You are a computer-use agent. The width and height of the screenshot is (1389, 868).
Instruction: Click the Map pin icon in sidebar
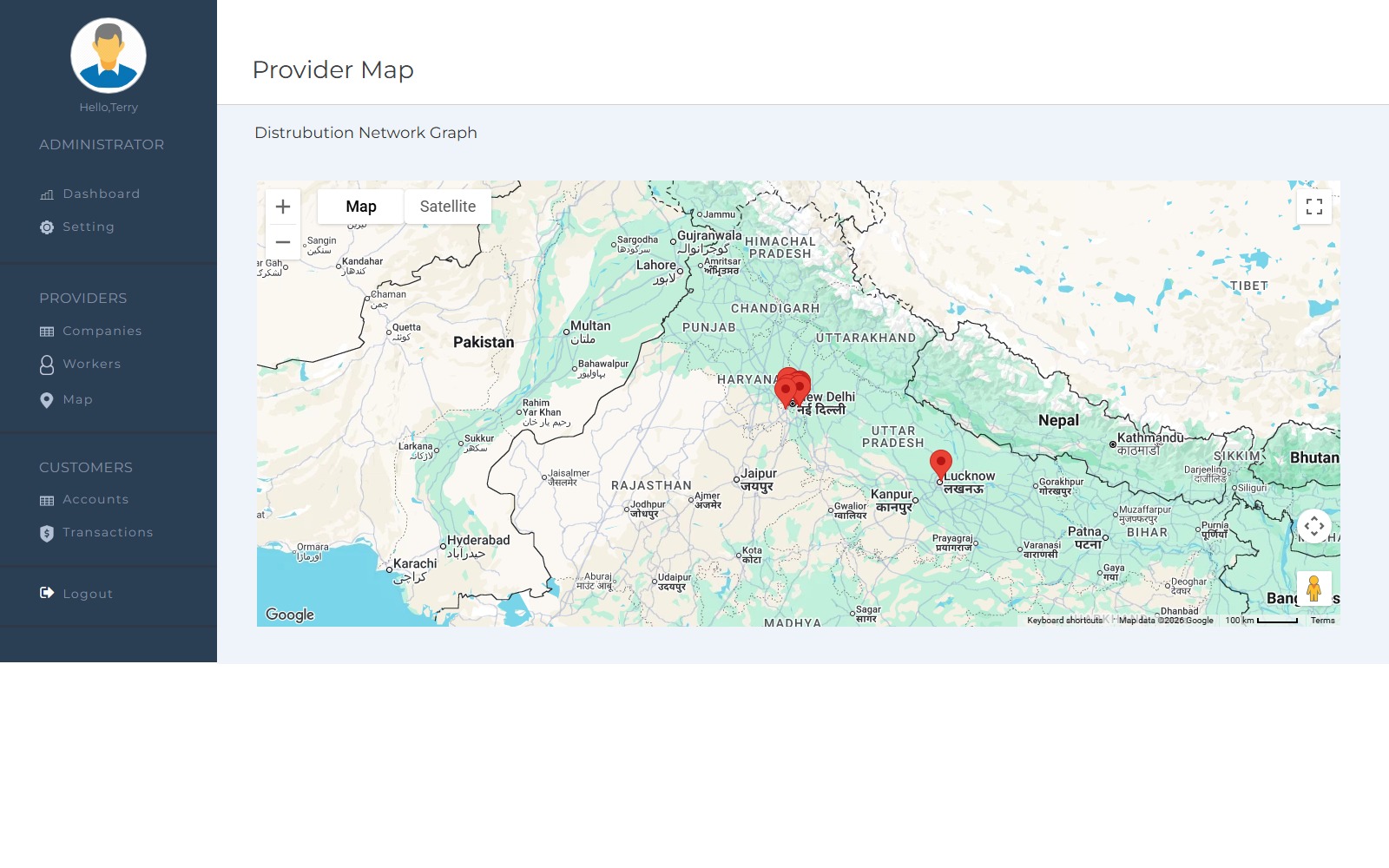click(x=47, y=400)
